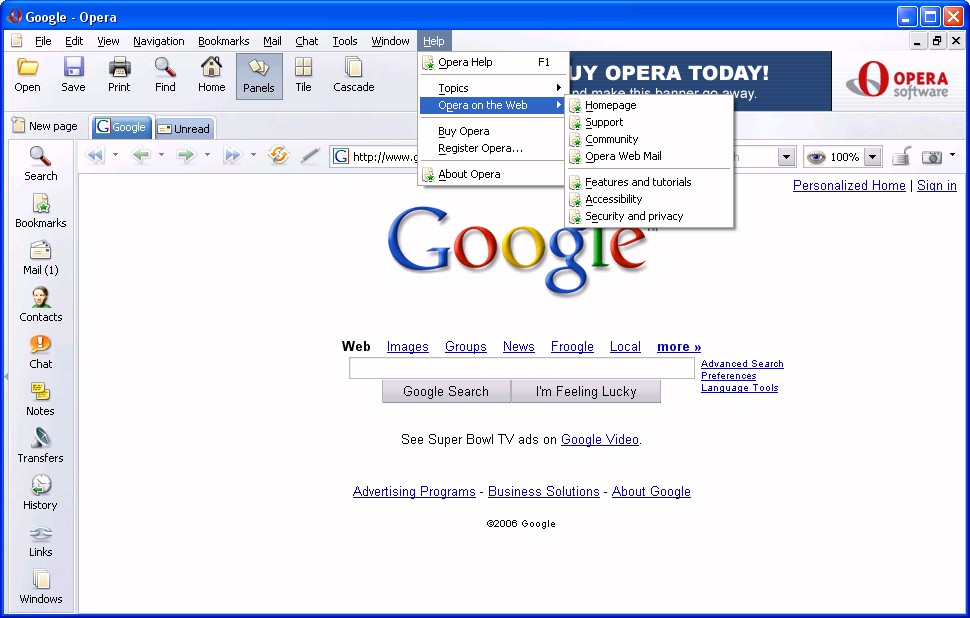Click the Fast Forward navigation button

click(233, 155)
